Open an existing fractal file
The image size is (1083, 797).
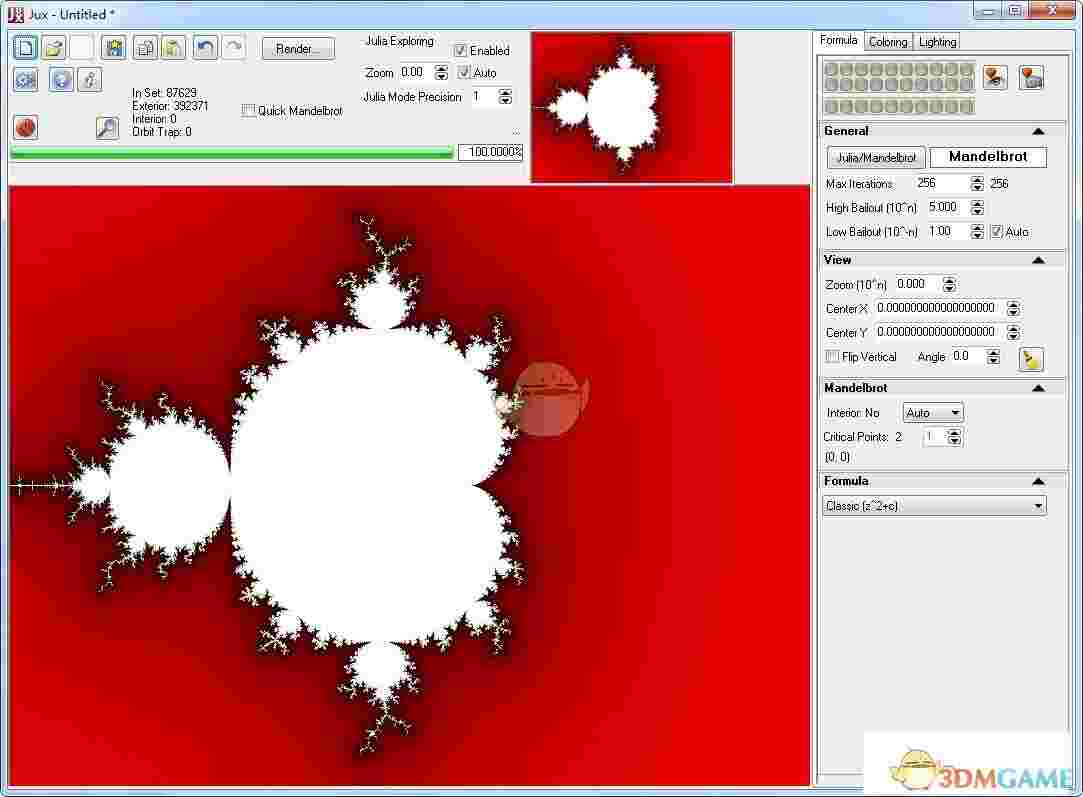click(x=56, y=47)
